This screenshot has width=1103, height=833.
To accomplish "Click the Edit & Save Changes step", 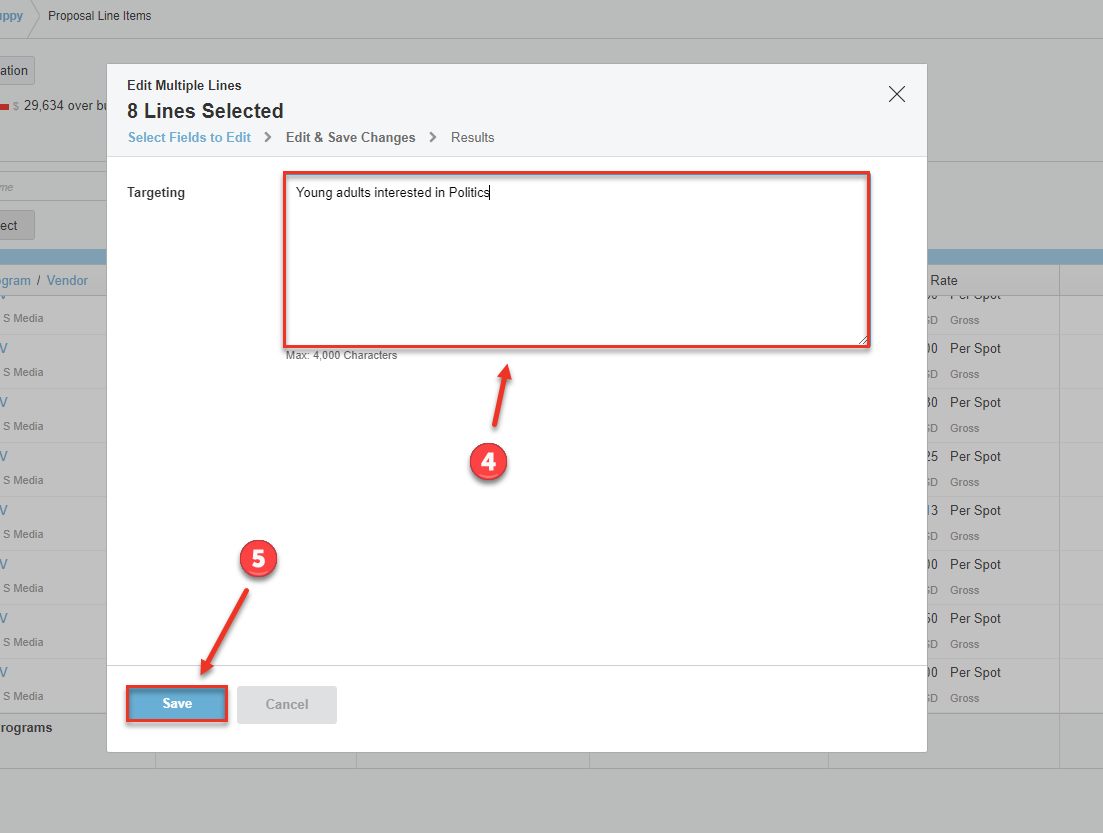I will (x=350, y=137).
